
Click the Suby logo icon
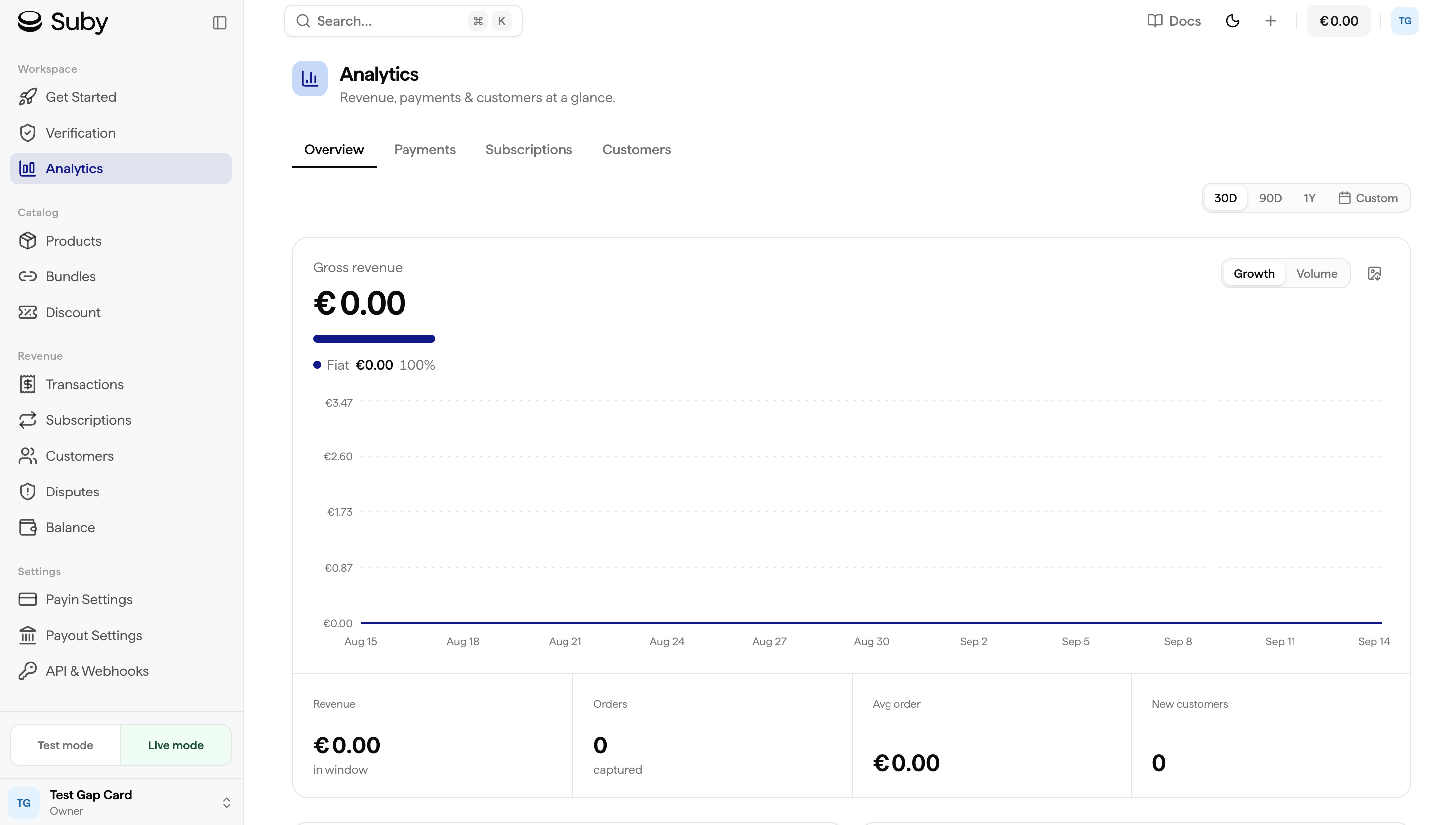(x=30, y=21)
